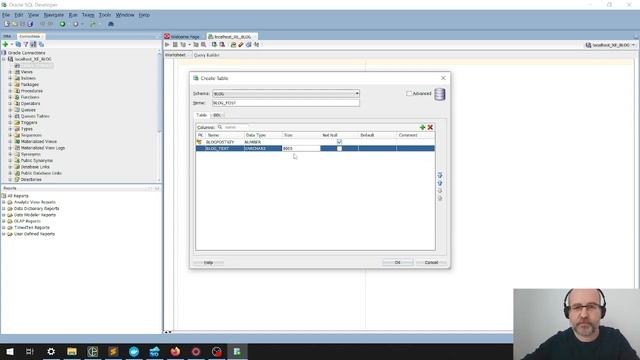This screenshot has width=640, height=360.
Task: Expand the Views tree node
Action: click(x=10, y=72)
